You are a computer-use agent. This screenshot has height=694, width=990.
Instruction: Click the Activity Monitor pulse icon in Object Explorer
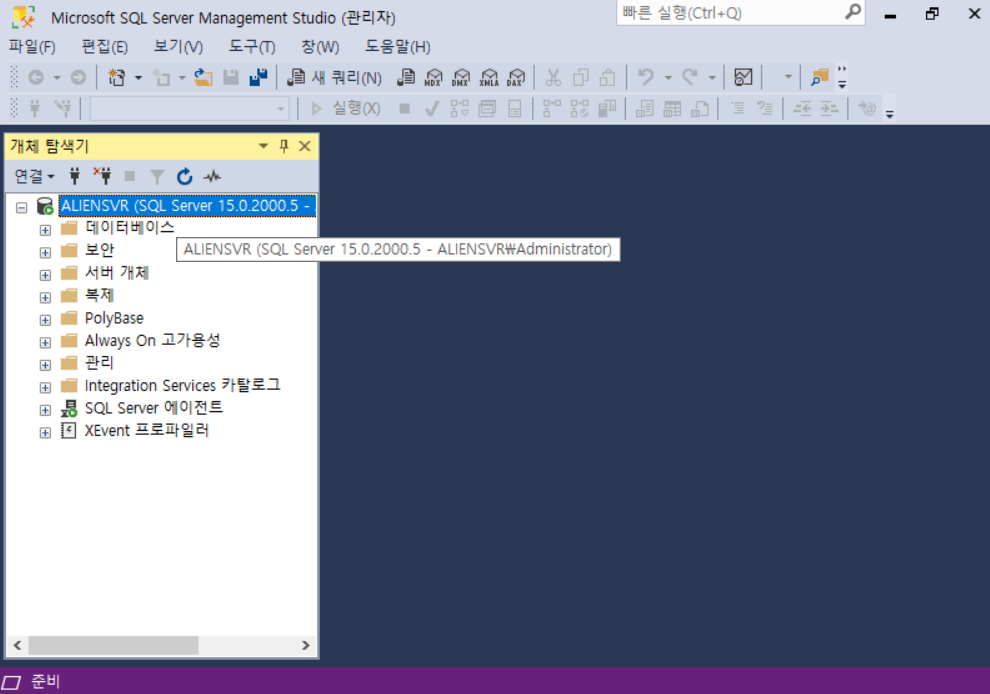point(212,176)
